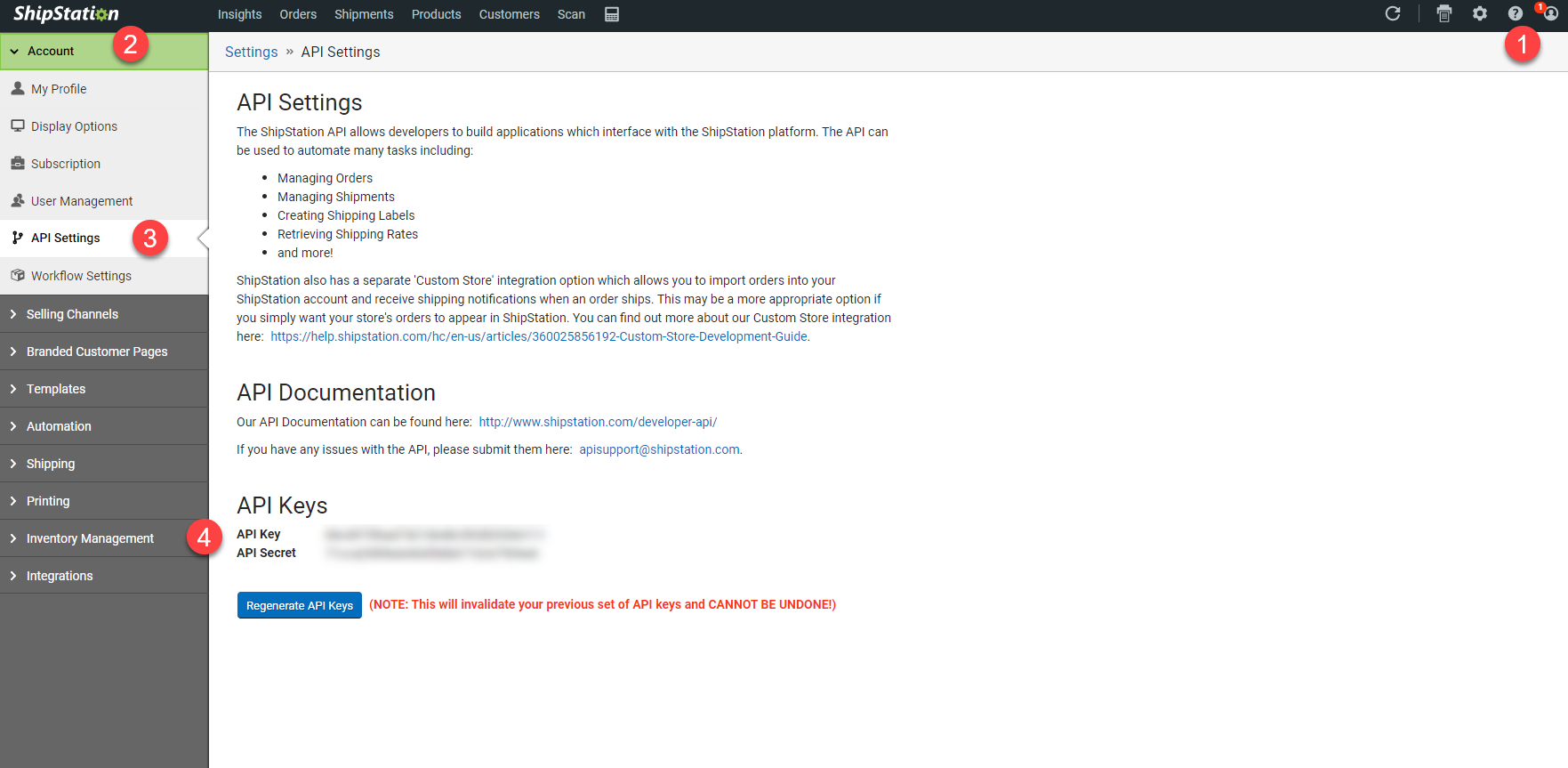Click the API Key label
This screenshot has height=768, width=1568.
click(259, 534)
